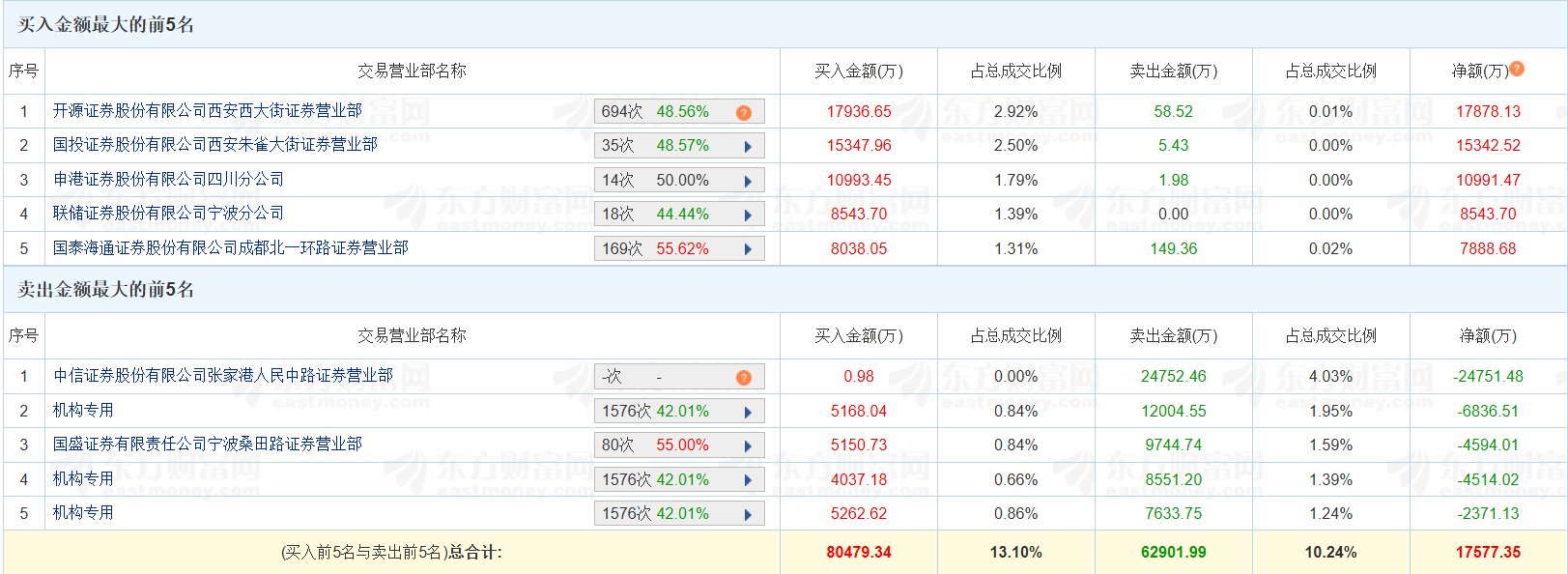Click the total net amount 17577.35
The width and height of the screenshot is (1568, 574).
pyautogui.click(x=1488, y=553)
